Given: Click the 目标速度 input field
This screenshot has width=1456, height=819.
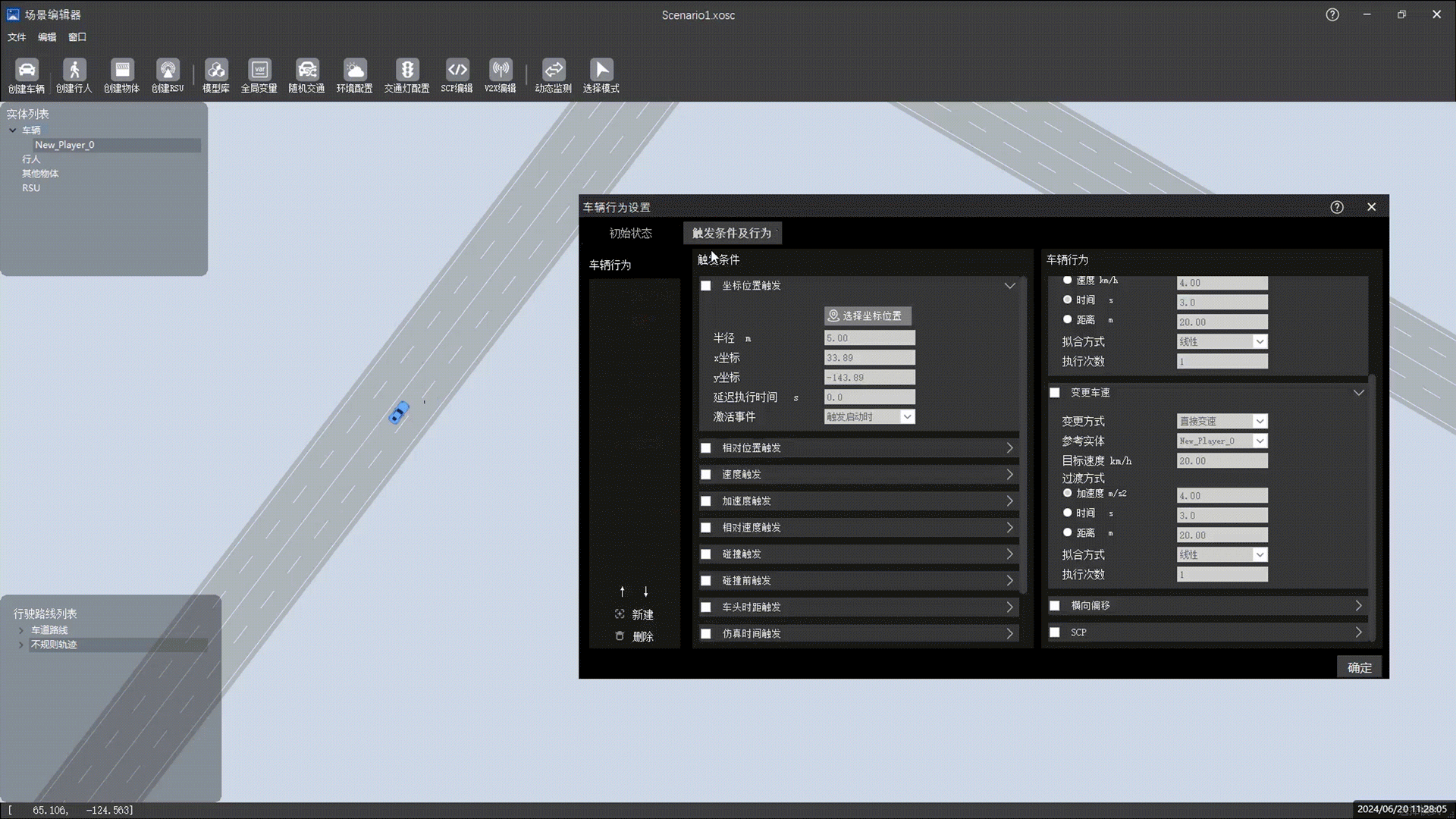Looking at the screenshot, I should pyautogui.click(x=1222, y=461).
